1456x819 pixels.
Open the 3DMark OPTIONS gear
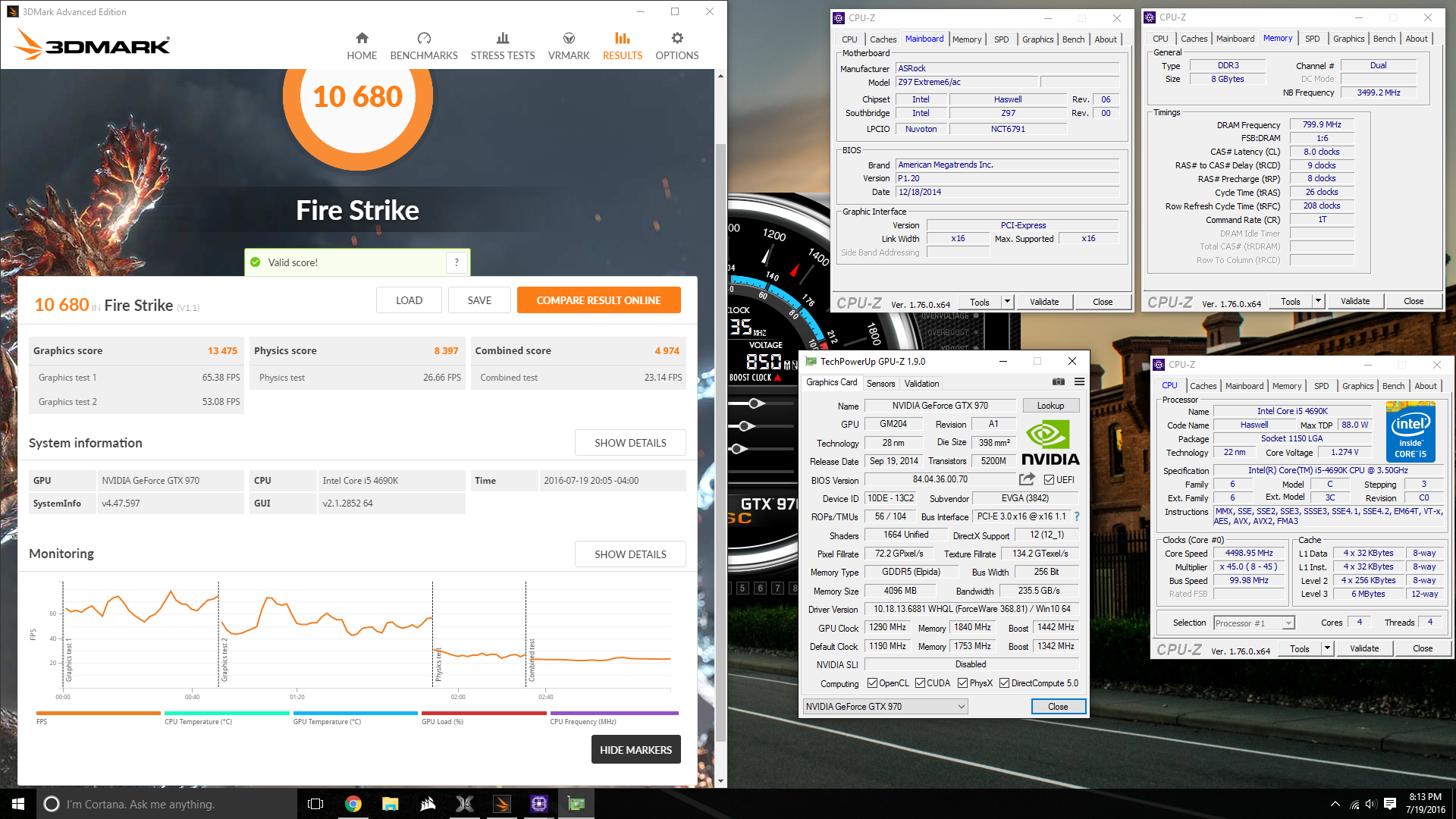(677, 46)
